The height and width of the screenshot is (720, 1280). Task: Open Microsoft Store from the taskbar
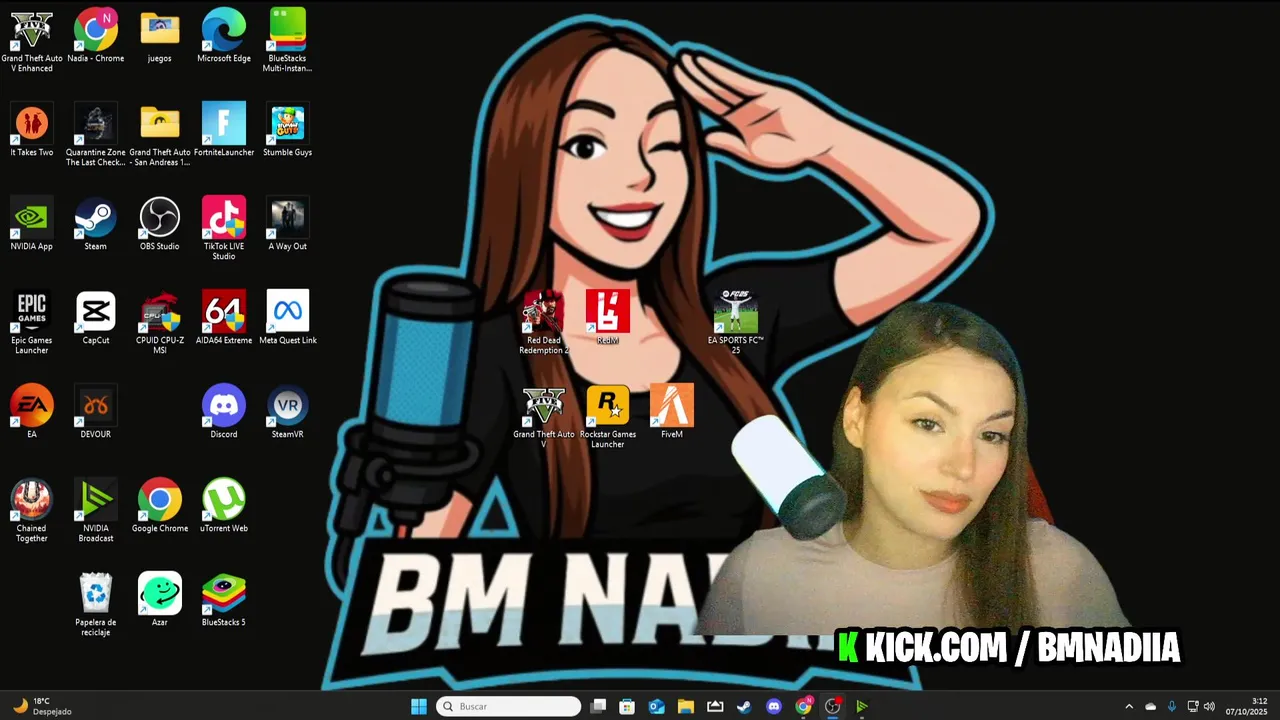(x=627, y=706)
